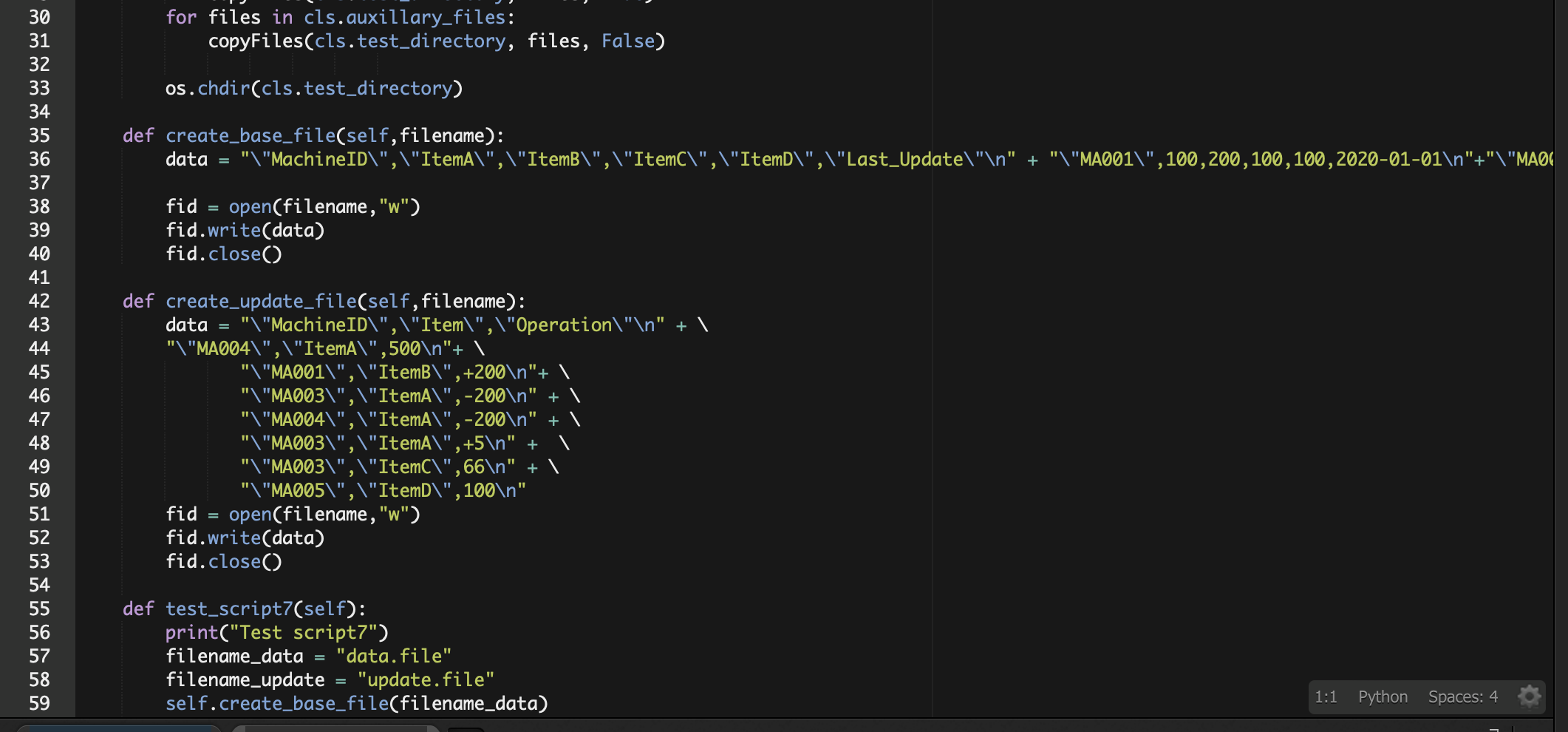1568x732 pixels.
Task: Click the partially visible panel at bottom left
Action: coord(118,728)
